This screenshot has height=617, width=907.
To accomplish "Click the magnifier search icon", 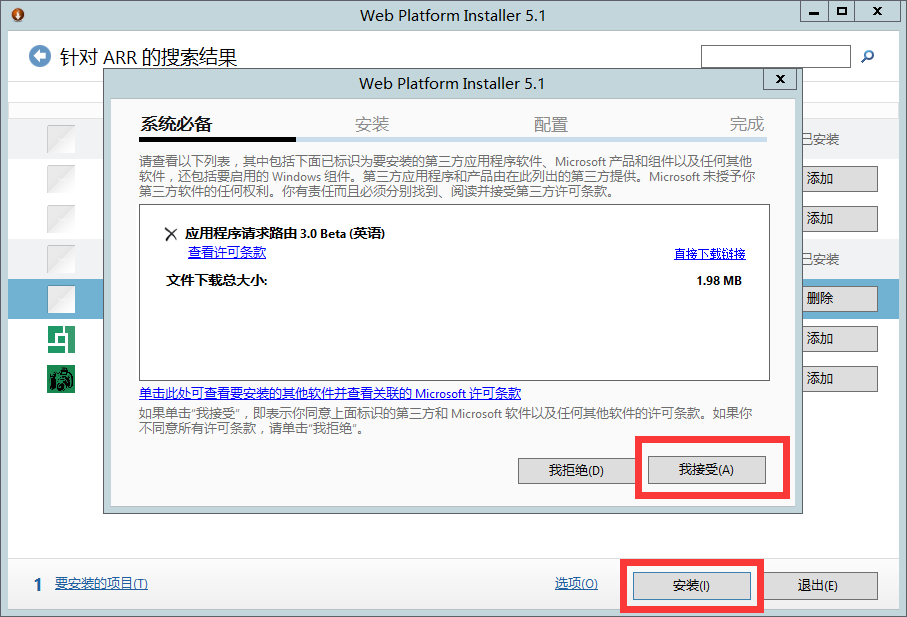I will 867,57.
